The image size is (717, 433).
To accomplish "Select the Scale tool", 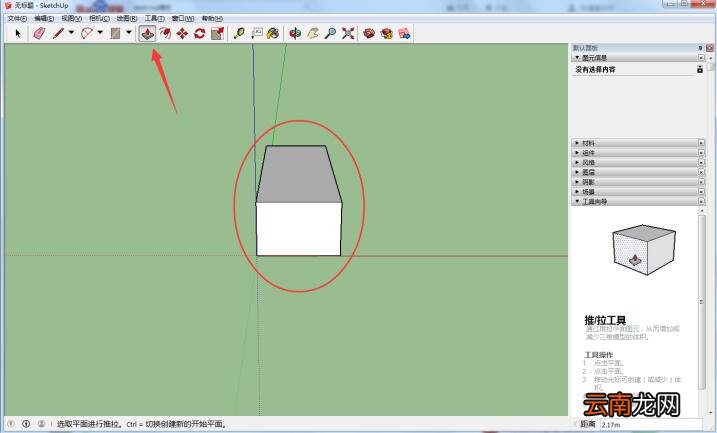I will point(217,33).
